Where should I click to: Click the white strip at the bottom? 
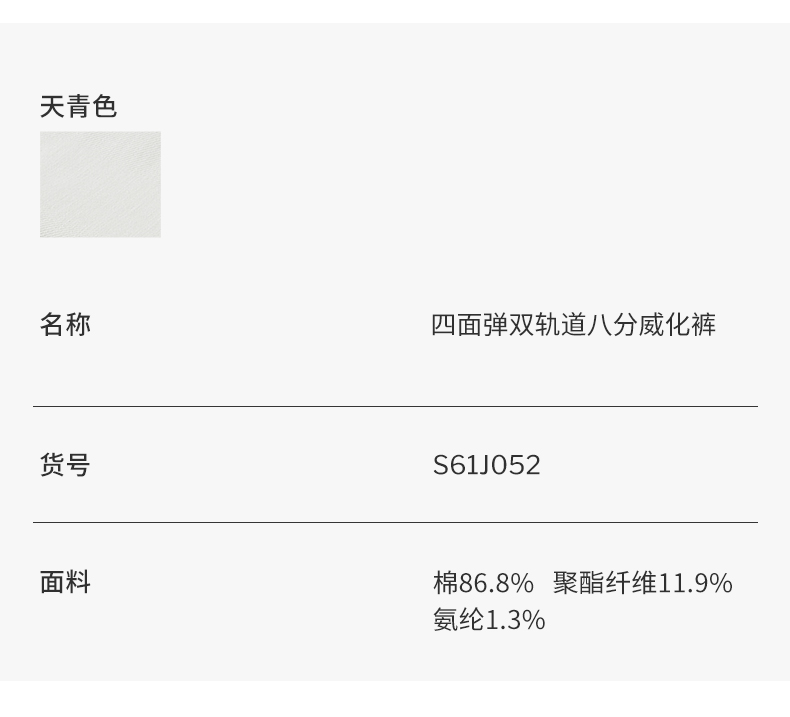tap(395, 699)
